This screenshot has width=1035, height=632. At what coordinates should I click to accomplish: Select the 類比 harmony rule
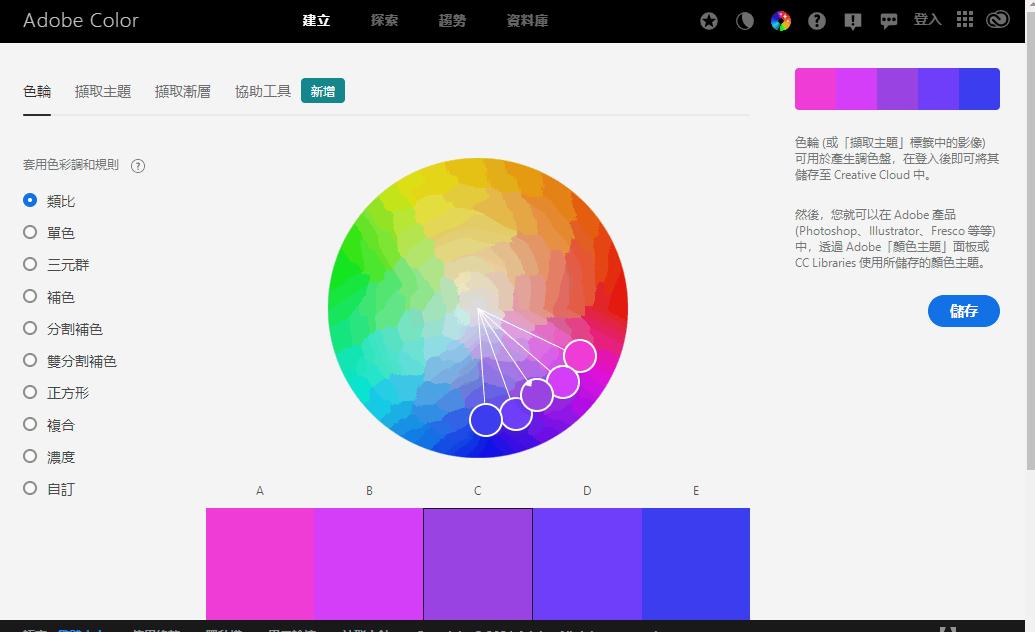50,201
